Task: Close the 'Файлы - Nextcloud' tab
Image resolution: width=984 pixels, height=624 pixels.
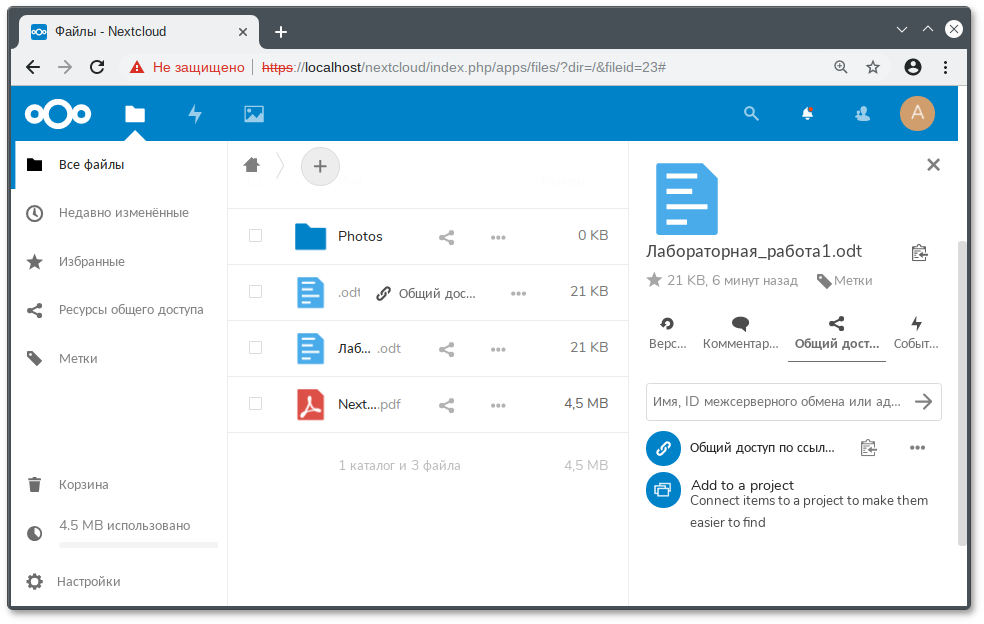Action: tap(243, 32)
